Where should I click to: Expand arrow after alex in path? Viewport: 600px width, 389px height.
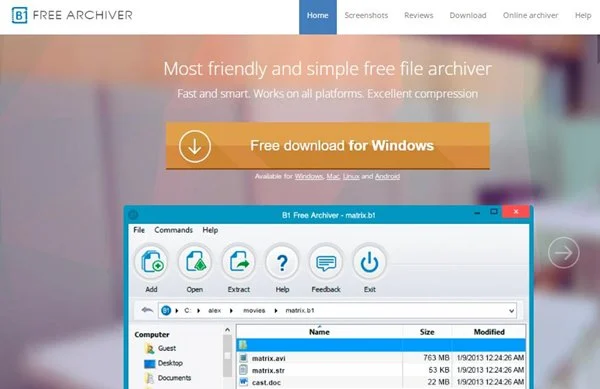point(232,311)
